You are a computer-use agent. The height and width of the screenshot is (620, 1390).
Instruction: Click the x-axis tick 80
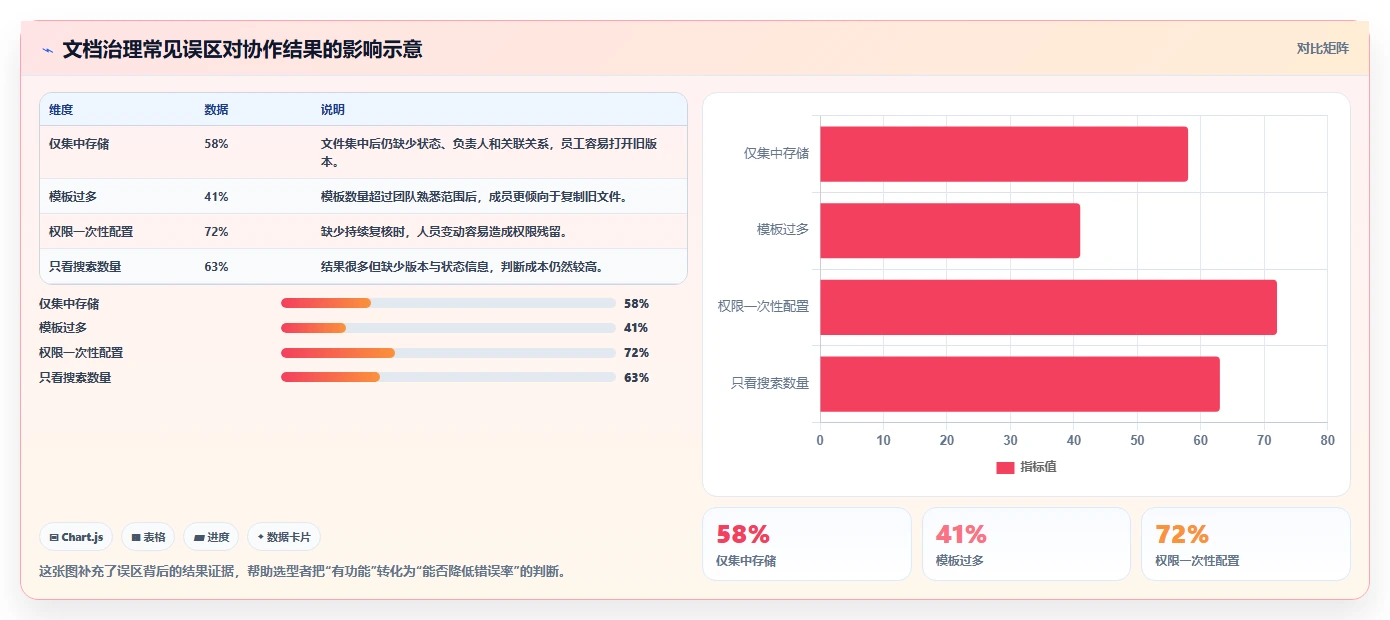click(1327, 441)
